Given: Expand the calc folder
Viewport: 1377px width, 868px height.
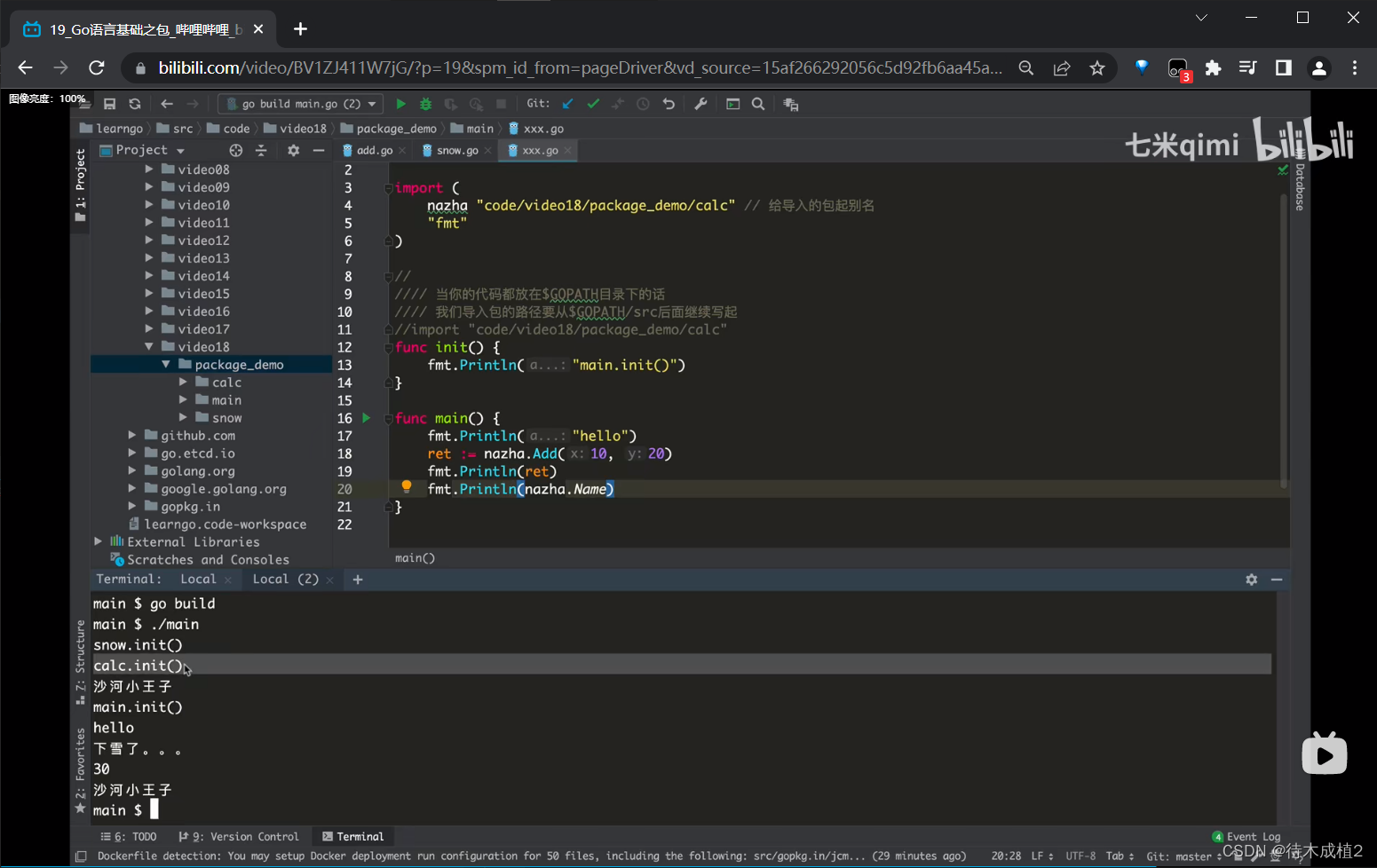Looking at the screenshot, I should (183, 383).
